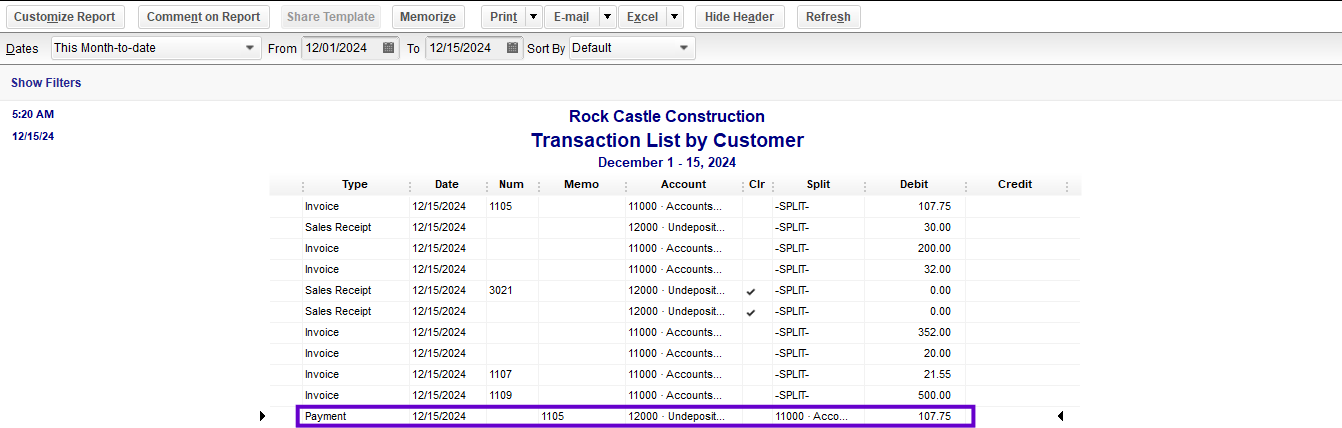Click debit amount 200.00
This screenshot has width=1342, height=428.
[934, 249]
